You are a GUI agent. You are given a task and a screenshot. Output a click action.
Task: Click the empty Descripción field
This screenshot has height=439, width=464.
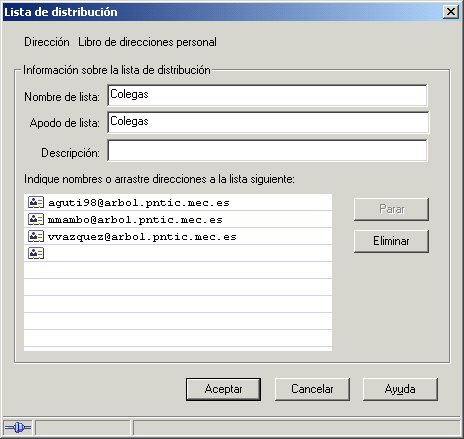[x=267, y=150]
